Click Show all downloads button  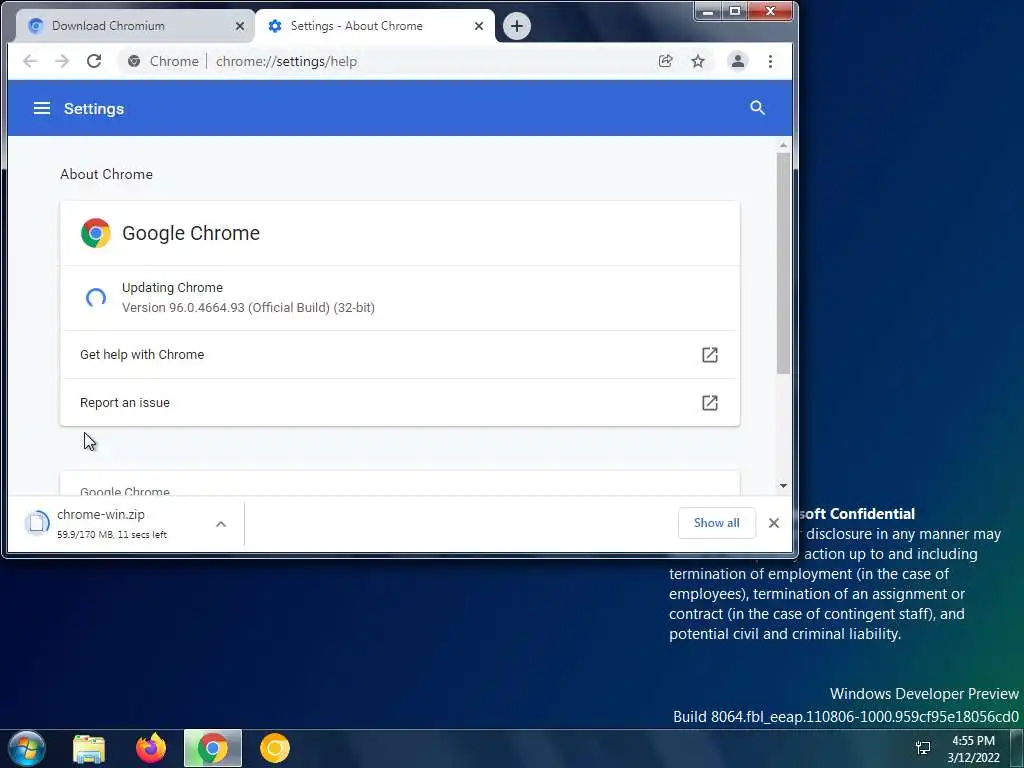(x=716, y=523)
